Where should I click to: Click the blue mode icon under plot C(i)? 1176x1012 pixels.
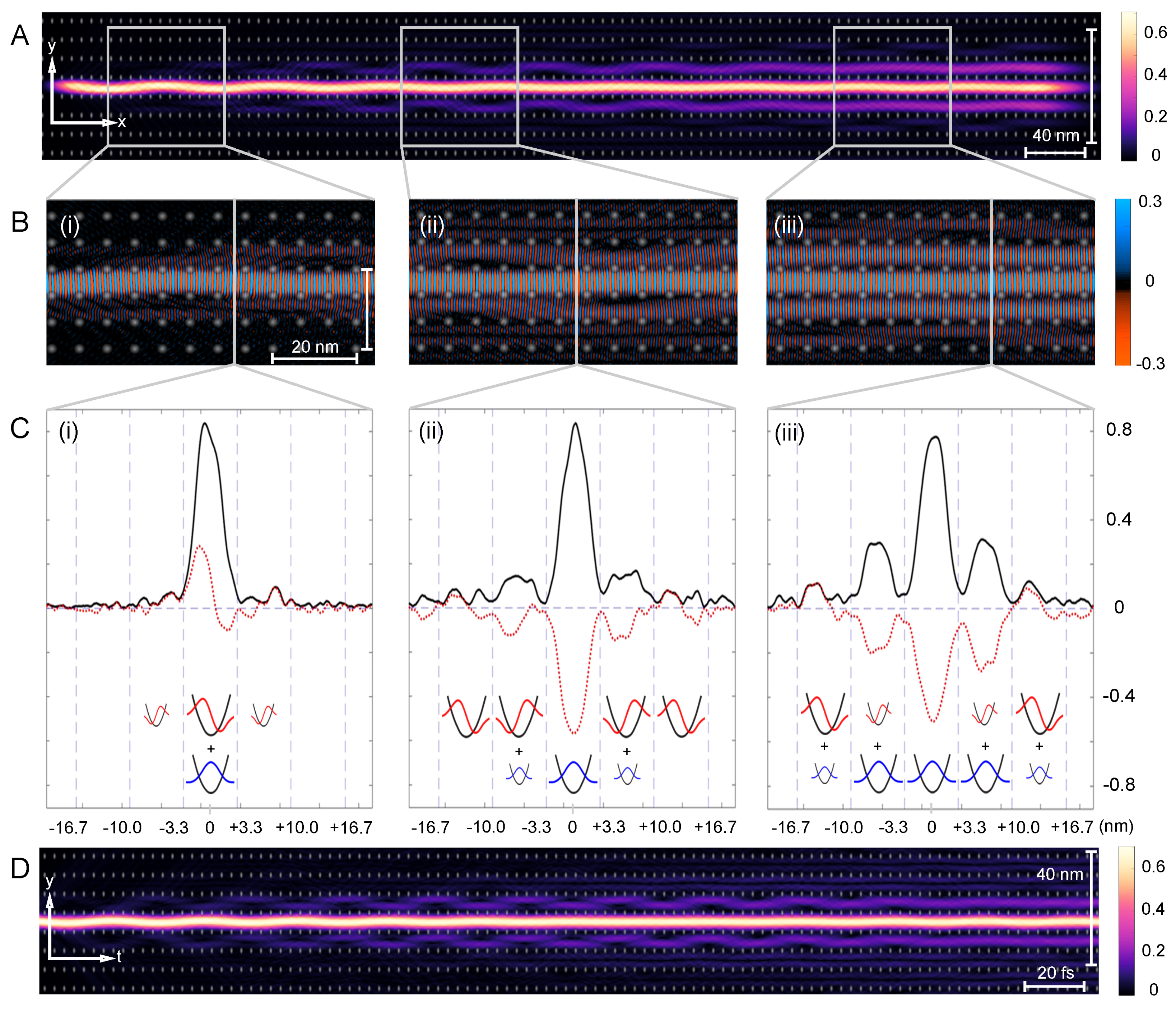[x=210, y=773]
